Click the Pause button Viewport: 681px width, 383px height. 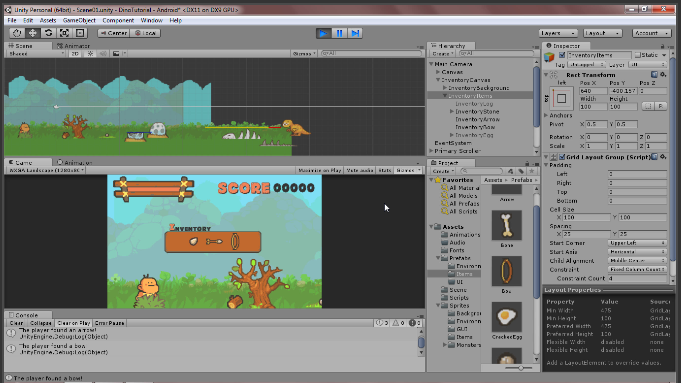pyautogui.click(x=339, y=33)
